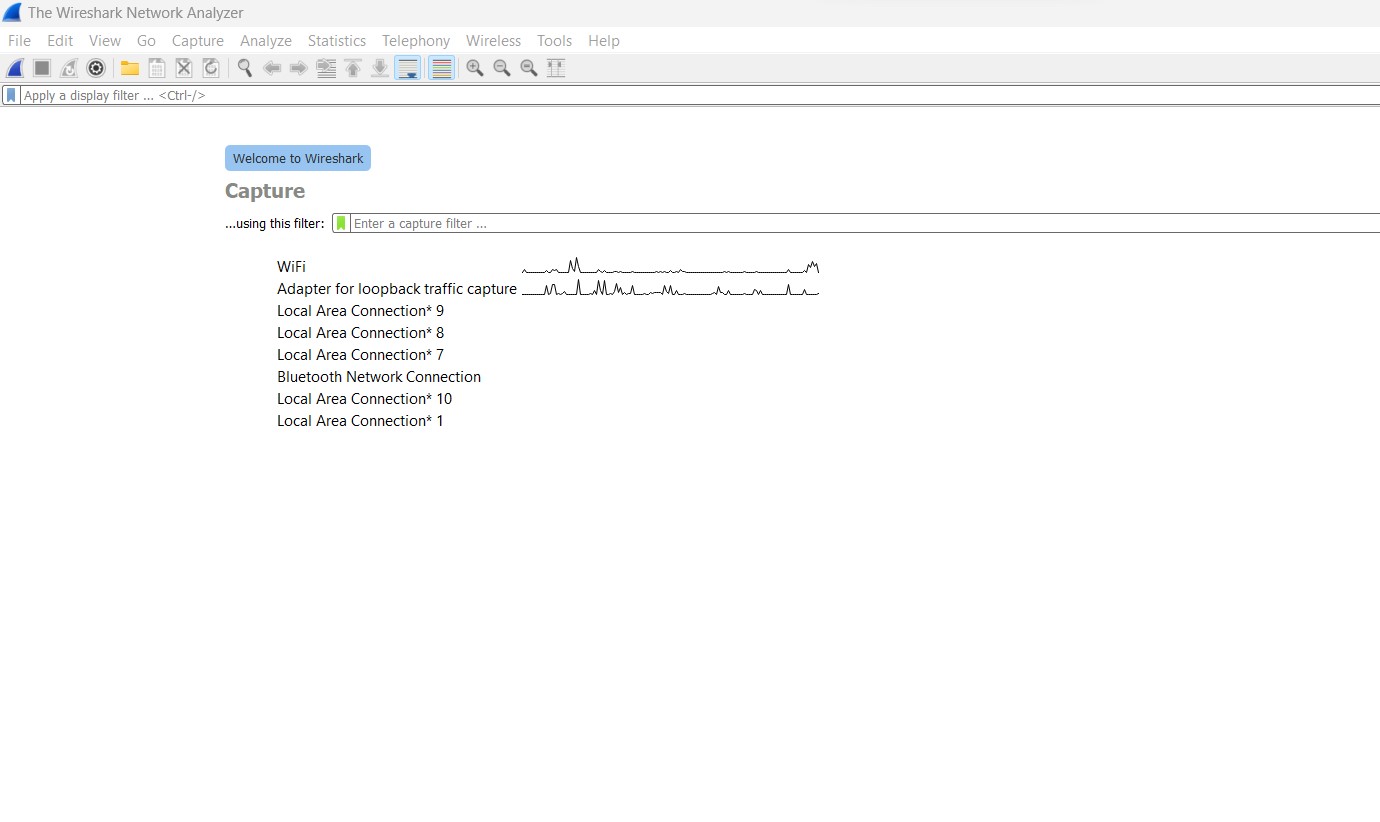Click the capture filter bookmark dropdown
Image resolution: width=1380 pixels, height=822 pixels.
[339, 222]
